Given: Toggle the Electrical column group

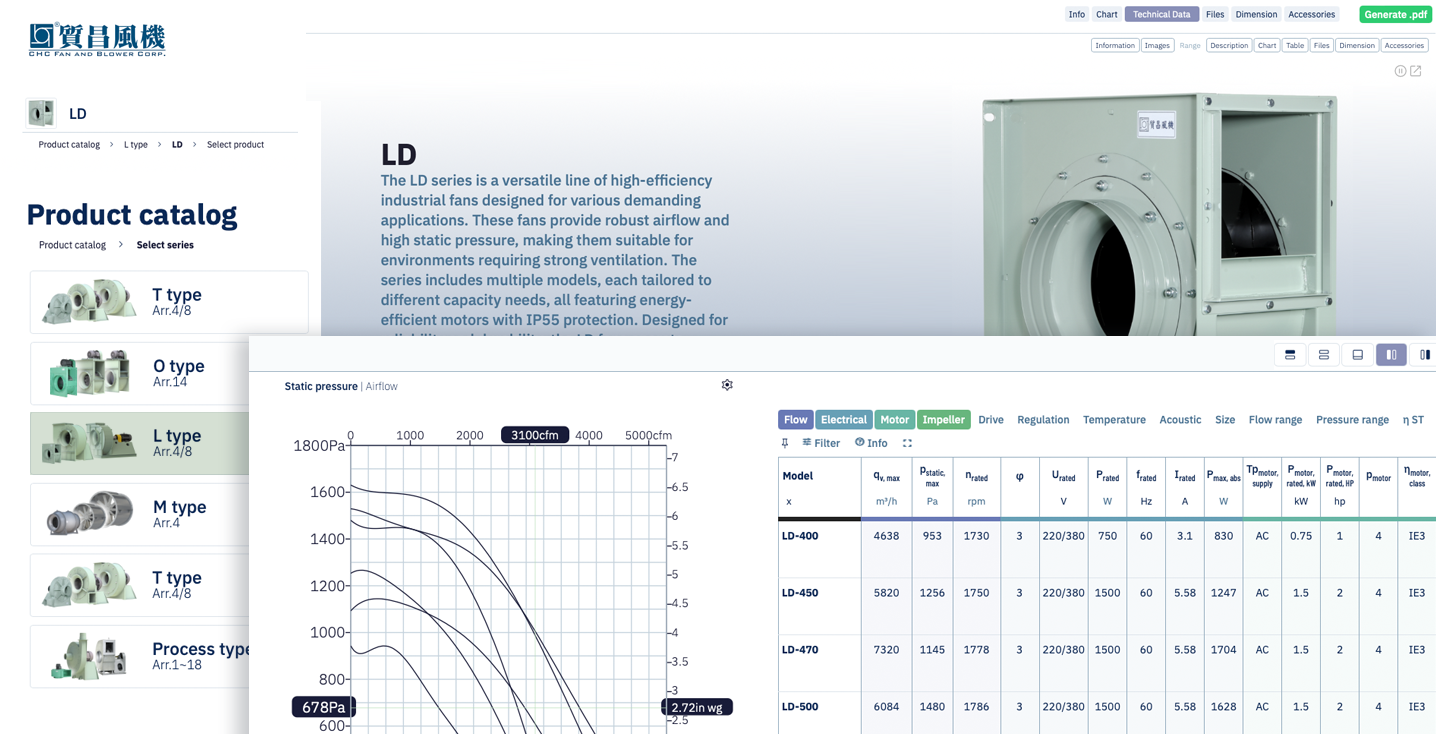Looking at the screenshot, I should 844,420.
